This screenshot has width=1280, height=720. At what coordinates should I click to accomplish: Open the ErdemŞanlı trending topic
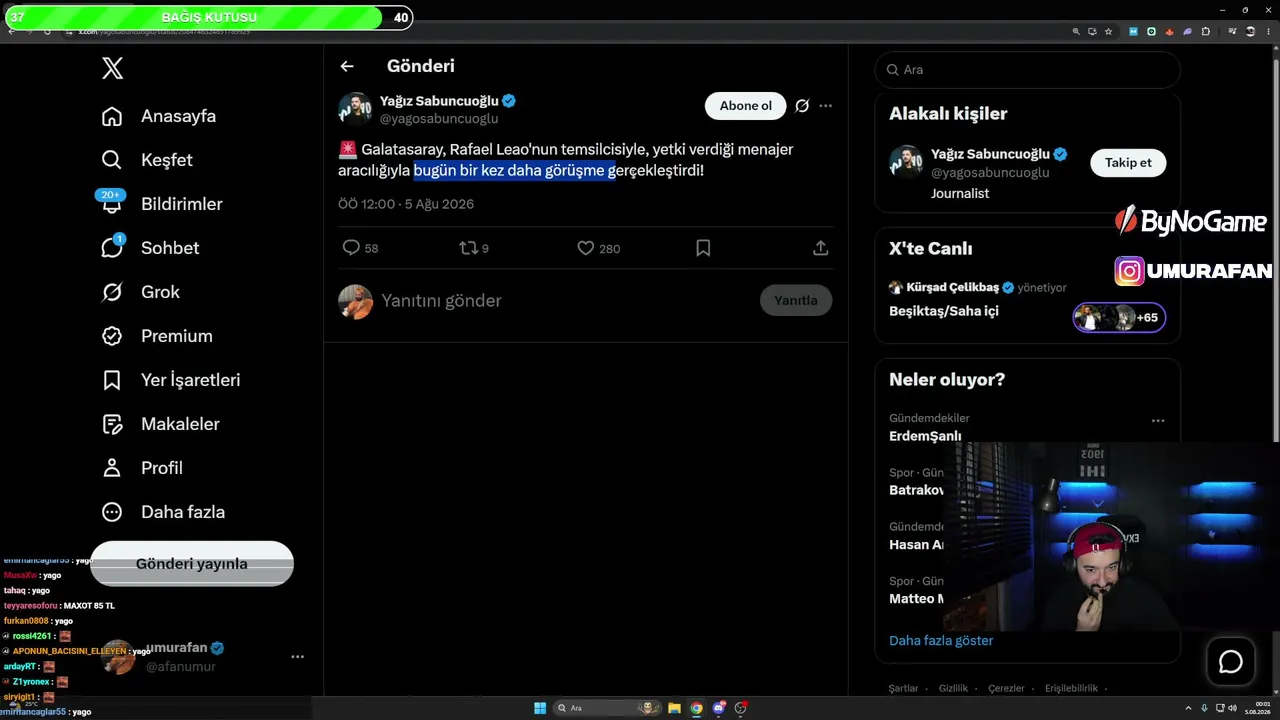point(925,436)
